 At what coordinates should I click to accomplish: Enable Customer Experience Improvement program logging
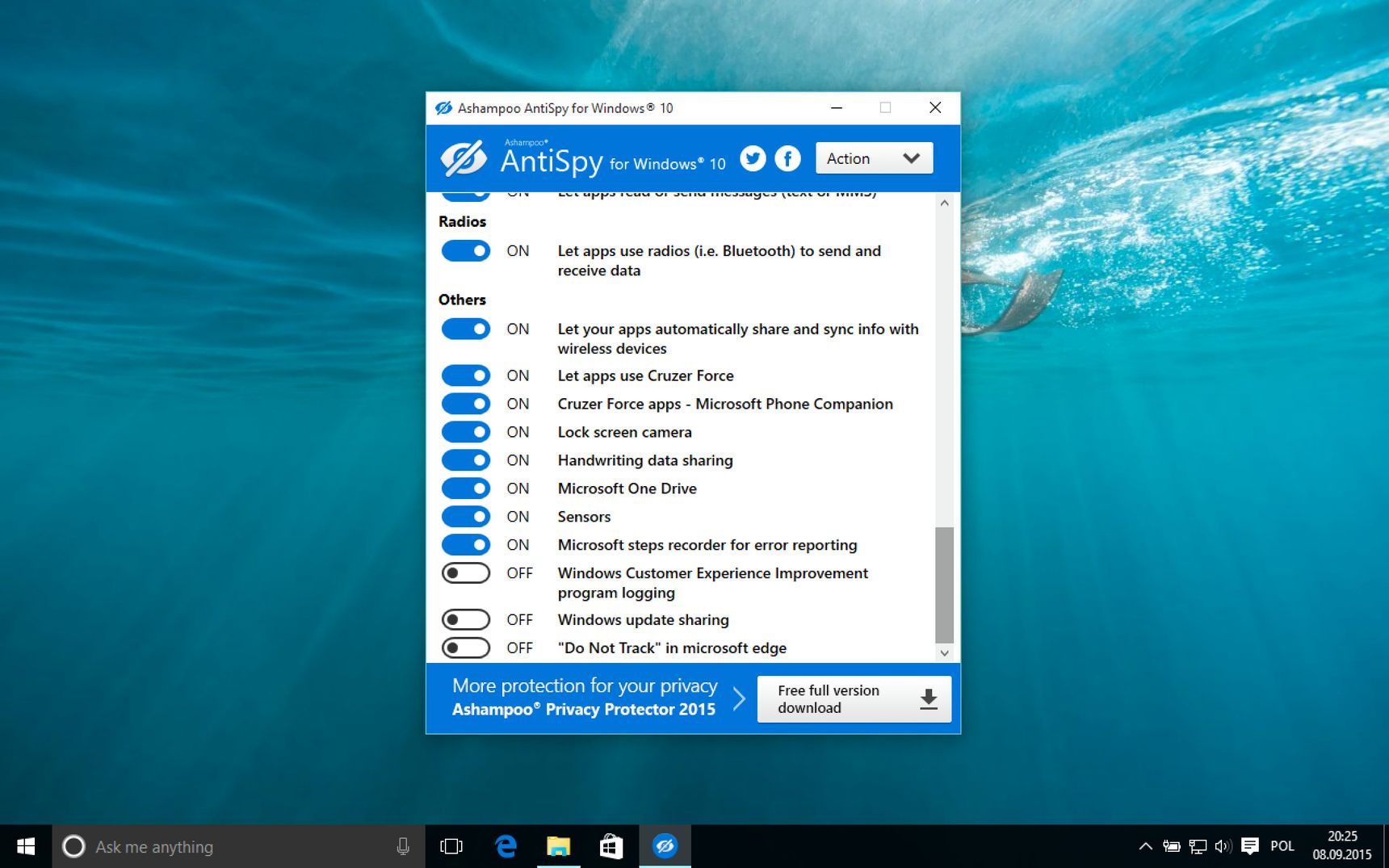(466, 573)
